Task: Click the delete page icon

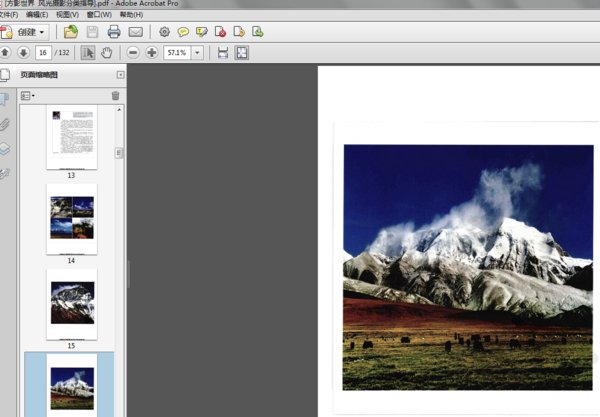Action: coord(220,32)
